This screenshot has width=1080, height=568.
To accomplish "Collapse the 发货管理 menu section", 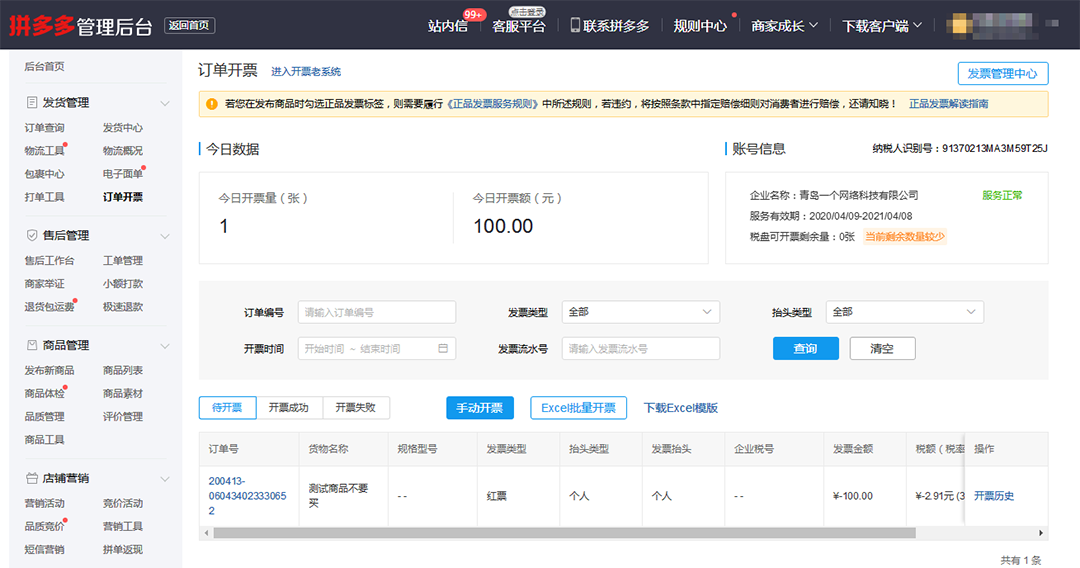I will pyautogui.click(x=165, y=103).
